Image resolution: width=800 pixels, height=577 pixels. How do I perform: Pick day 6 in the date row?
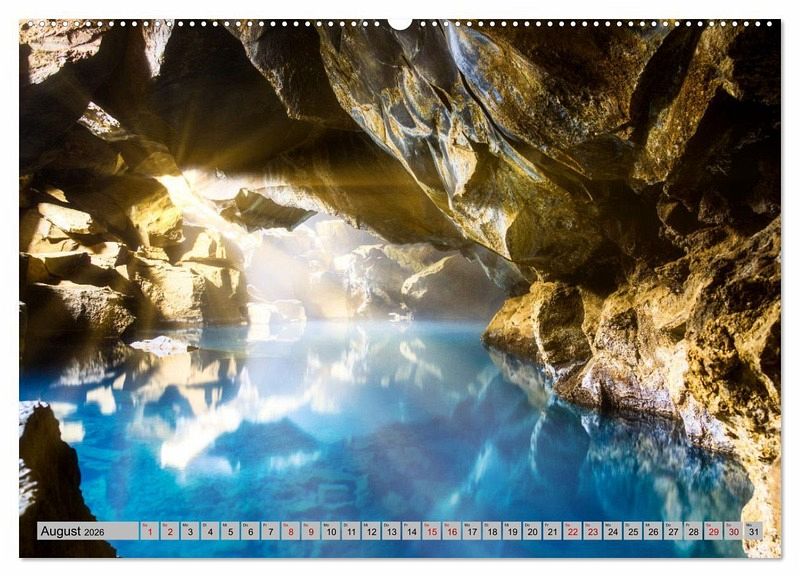point(250,531)
